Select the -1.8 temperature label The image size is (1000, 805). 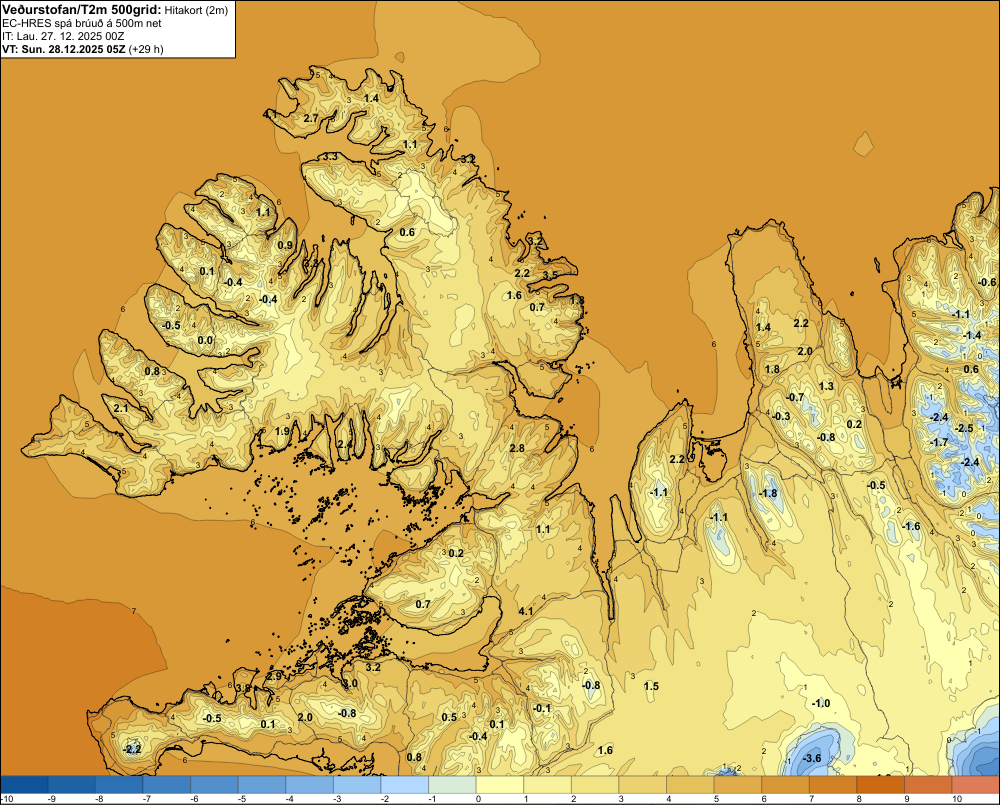pos(768,494)
